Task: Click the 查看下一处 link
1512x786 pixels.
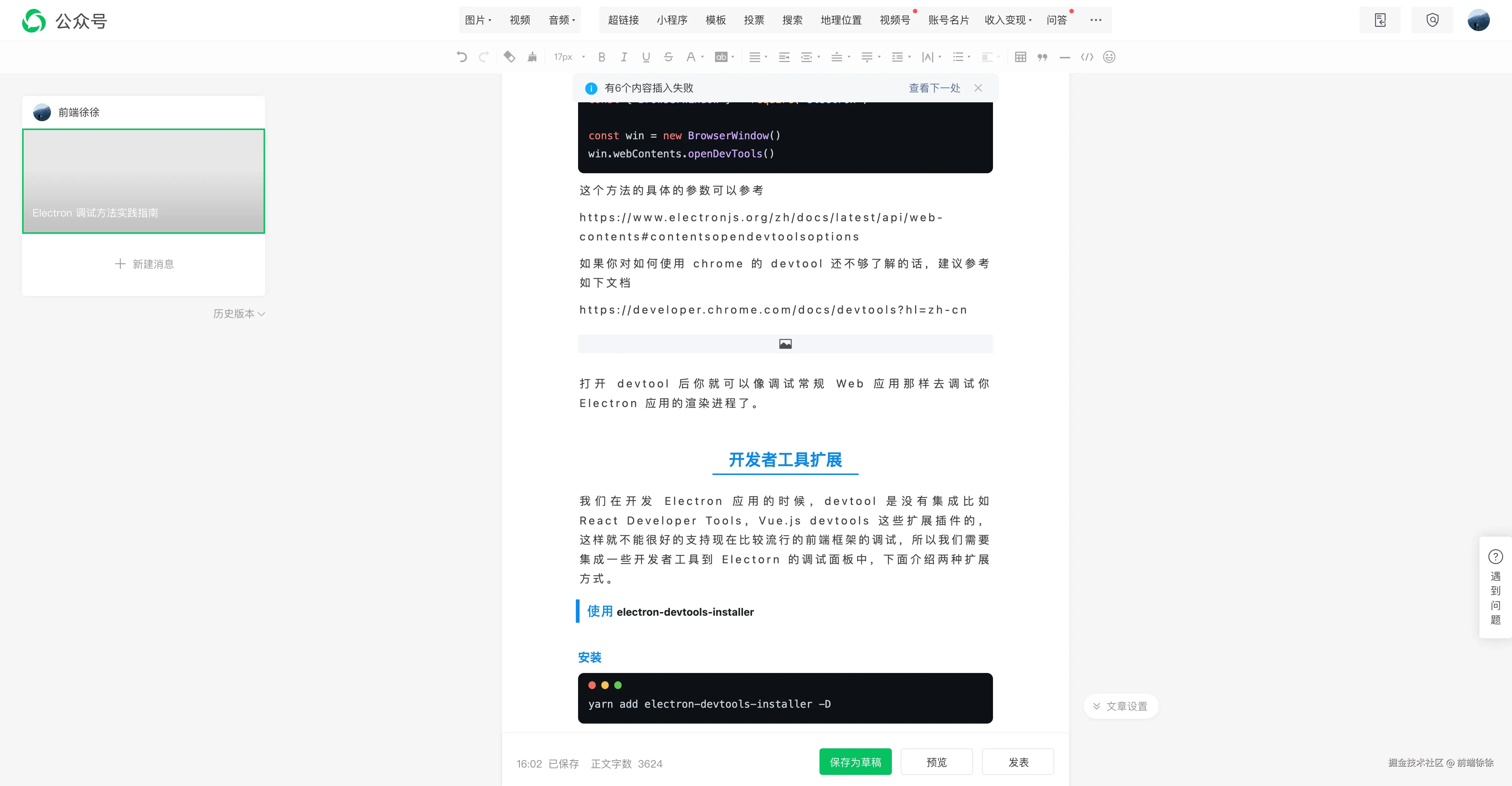Action: [x=934, y=88]
